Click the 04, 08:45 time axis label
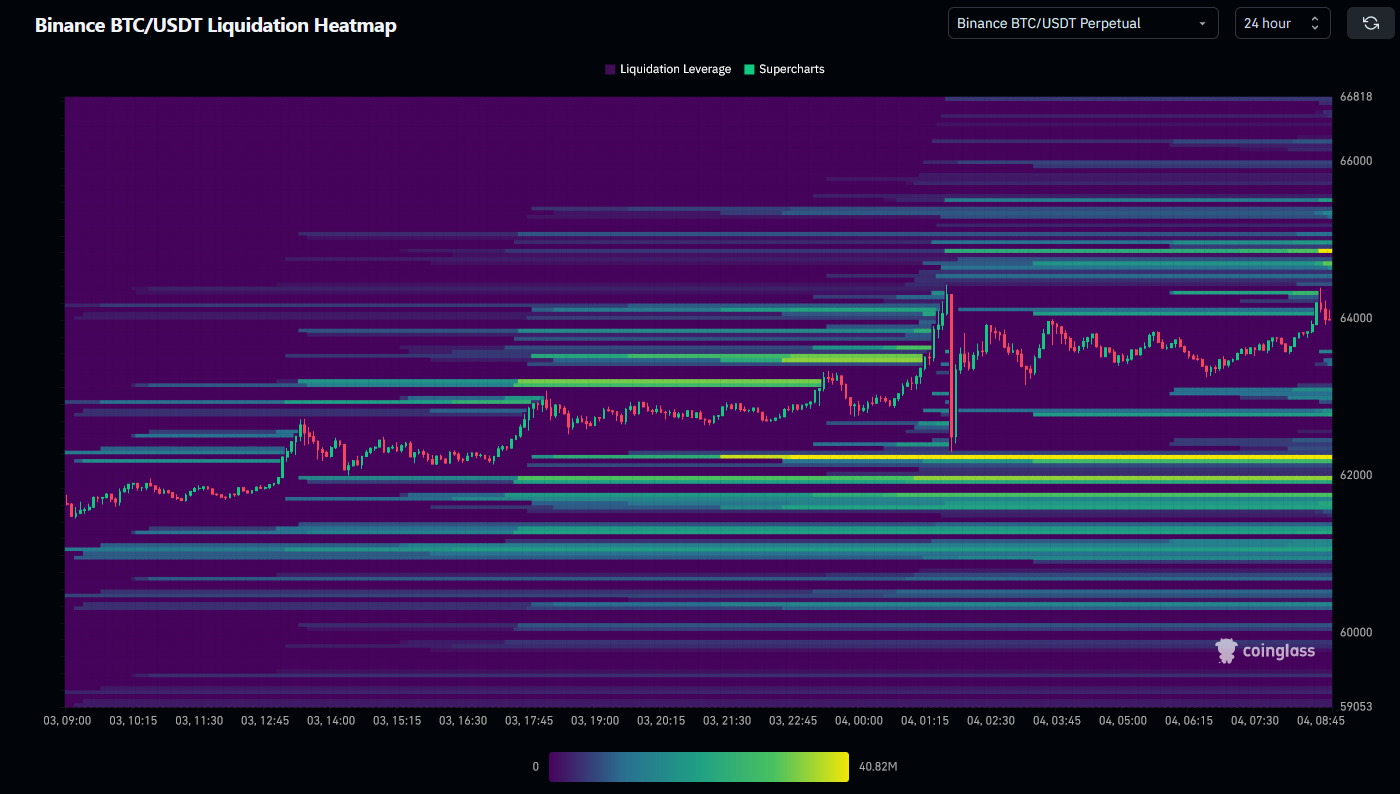 coord(1320,720)
